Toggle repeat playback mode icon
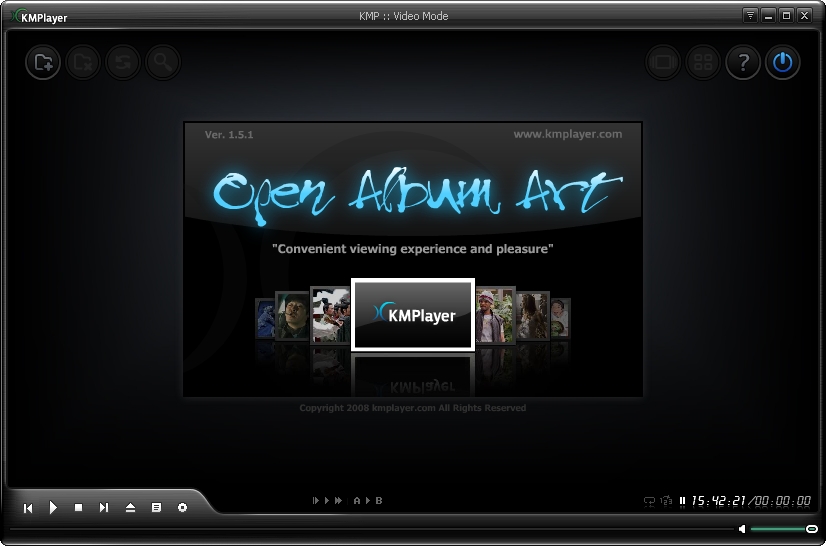Viewport: 826px width, 546px height. [650, 501]
